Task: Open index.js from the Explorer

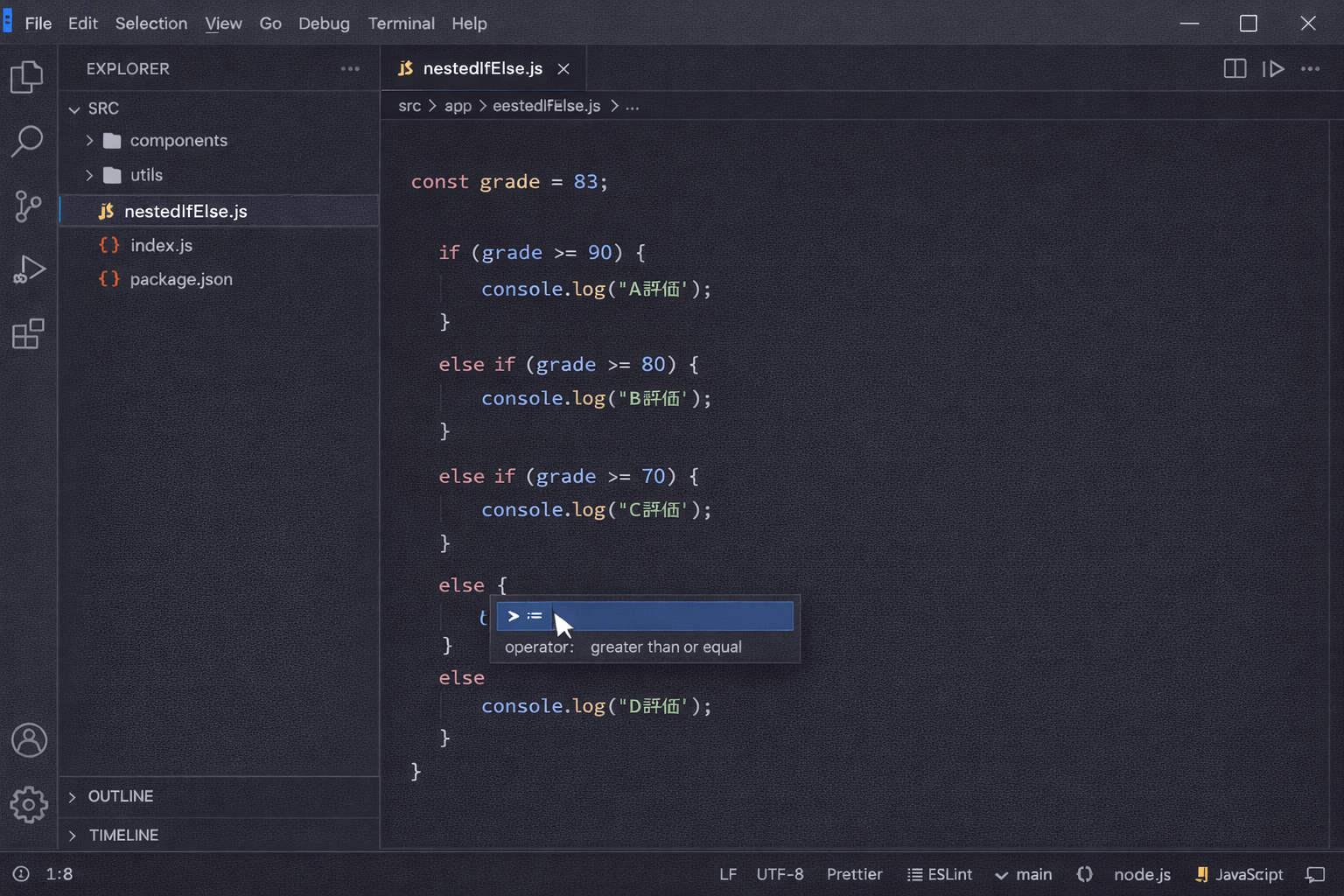Action: pos(161,245)
